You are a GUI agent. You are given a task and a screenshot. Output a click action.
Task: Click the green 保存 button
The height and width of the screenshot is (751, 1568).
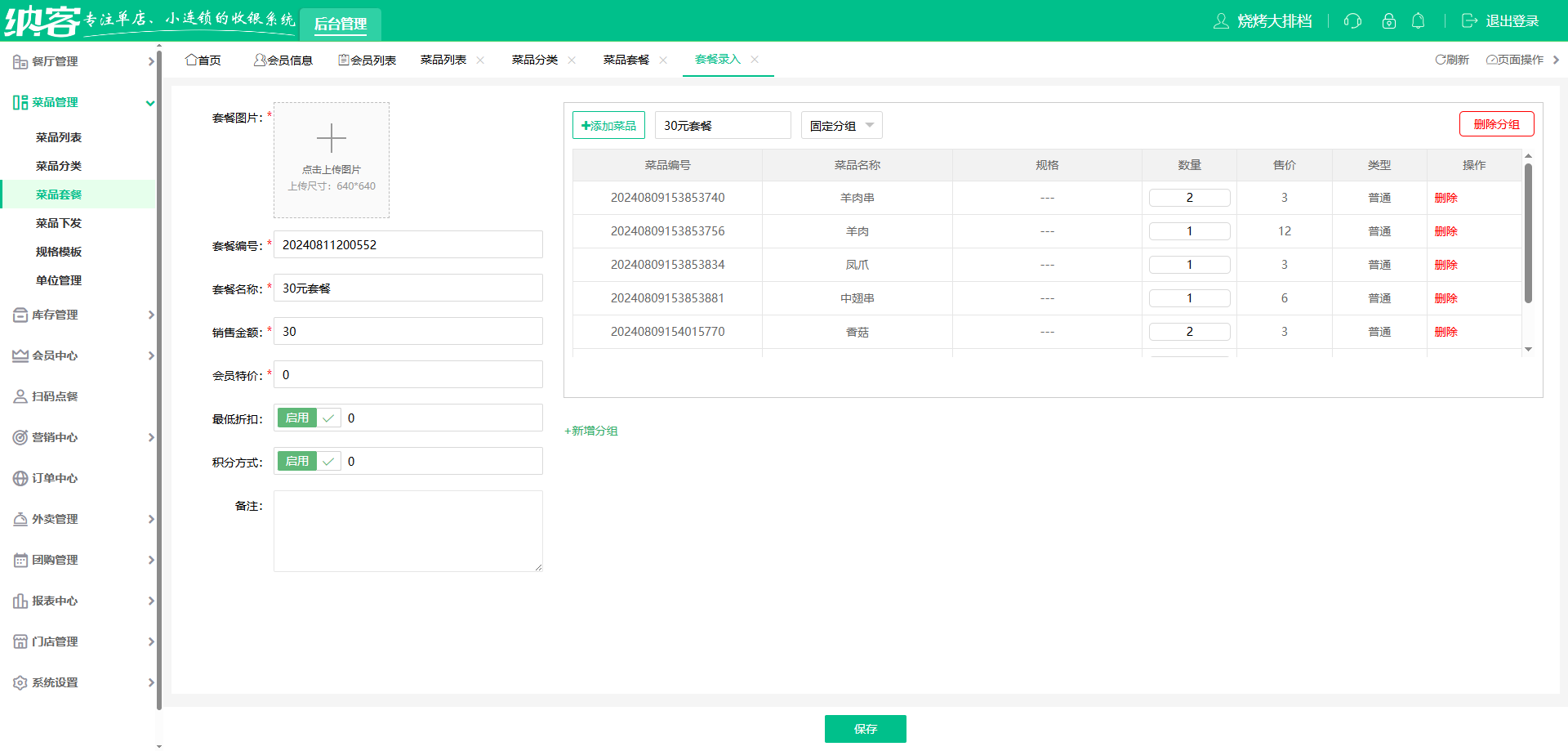click(865, 728)
